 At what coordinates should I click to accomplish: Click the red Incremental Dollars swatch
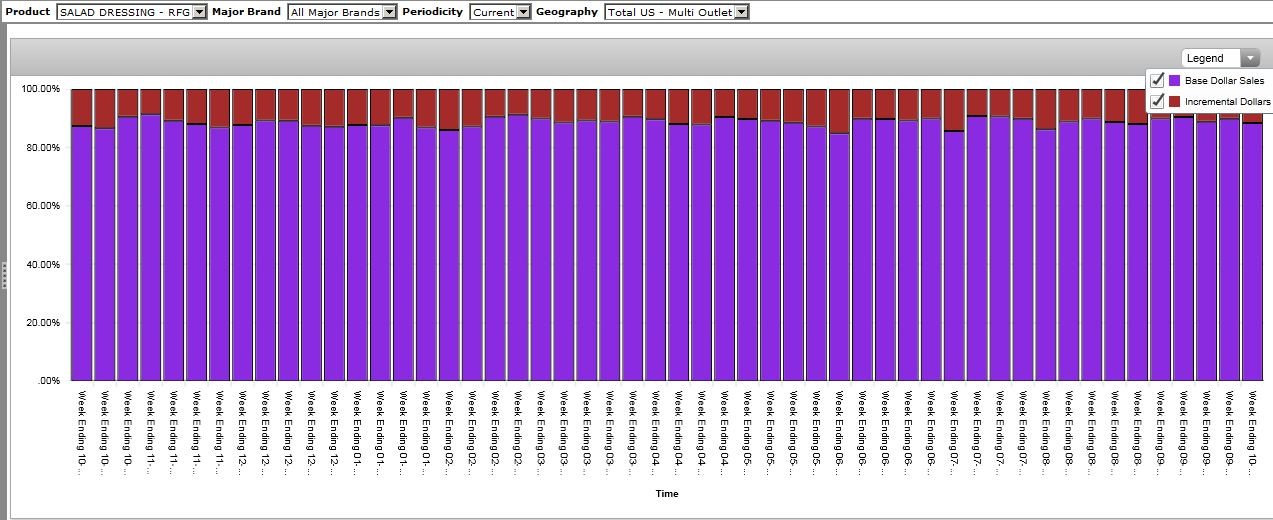click(1175, 101)
